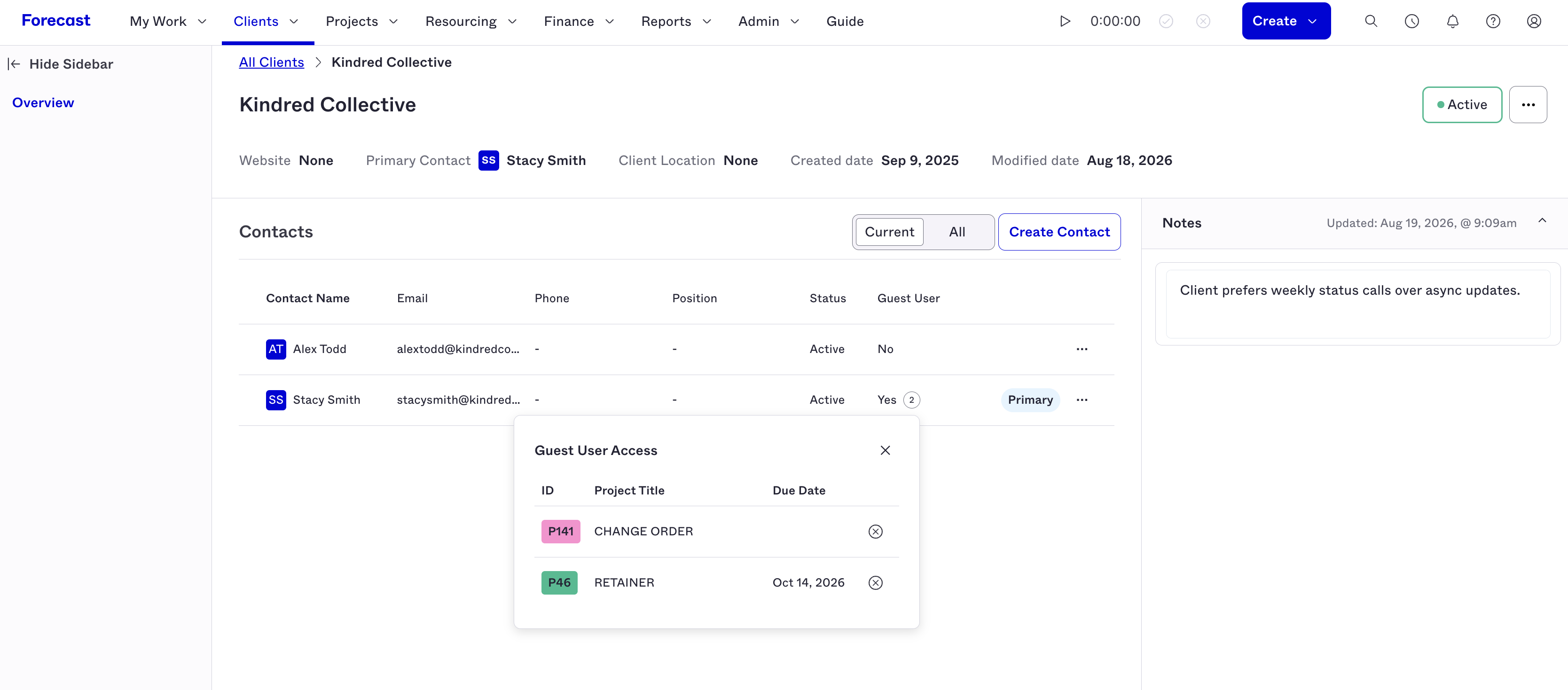Open the help question mark icon

pos(1493,21)
